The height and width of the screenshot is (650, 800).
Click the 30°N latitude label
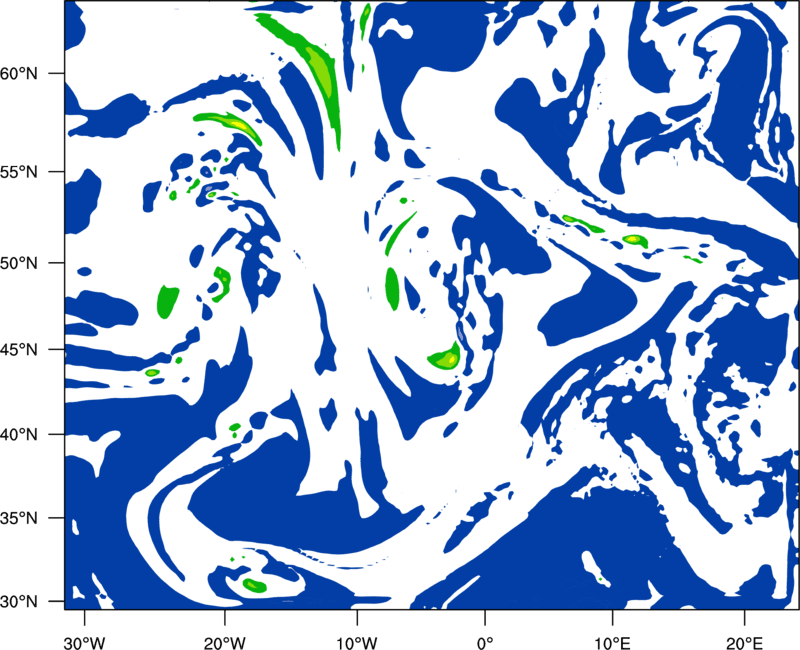pos(19,602)
